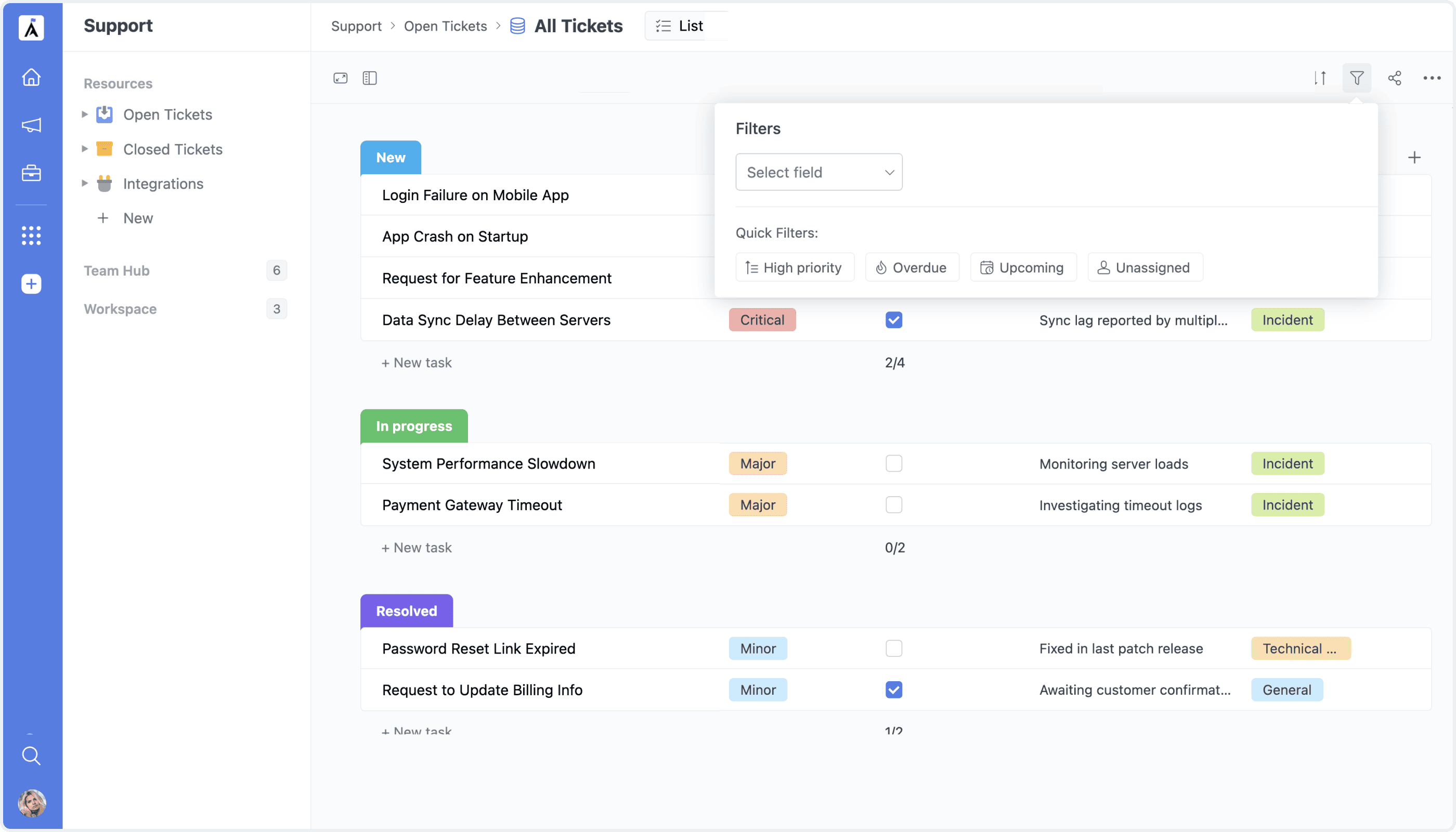This screenshot has width=1456, height=832.
Task: Check the System Performance Slowdown checkbox
Action: 894,463
